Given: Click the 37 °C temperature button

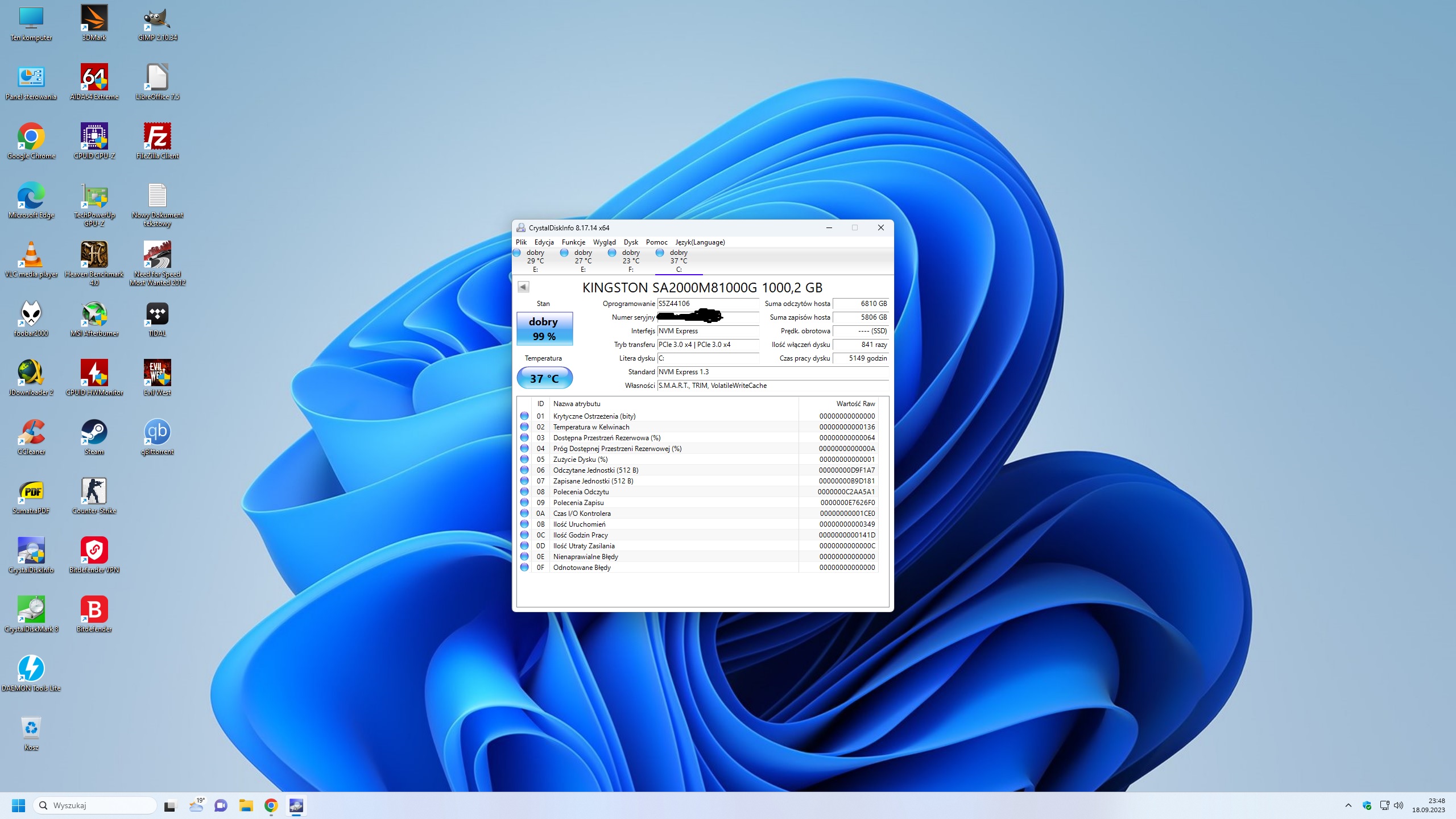Looking at the screenshot, I should 544,378.
